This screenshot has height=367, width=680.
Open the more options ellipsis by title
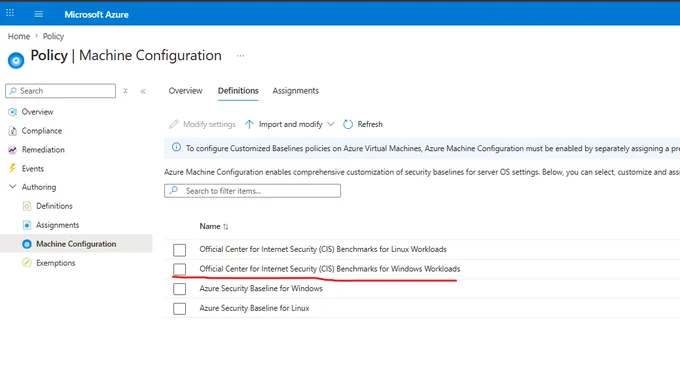click(240, 56)
